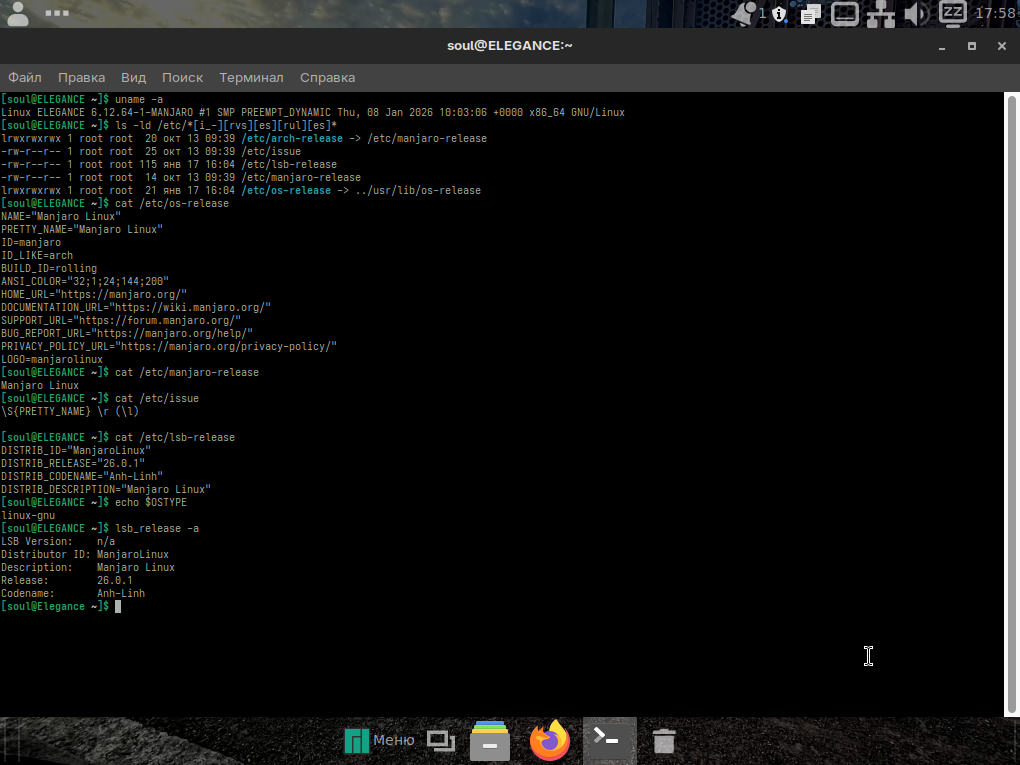The height and width of the screenshot is (765, 1020).
Task: Click the three-dots icon in top panel
Action: tap(58, 14)
